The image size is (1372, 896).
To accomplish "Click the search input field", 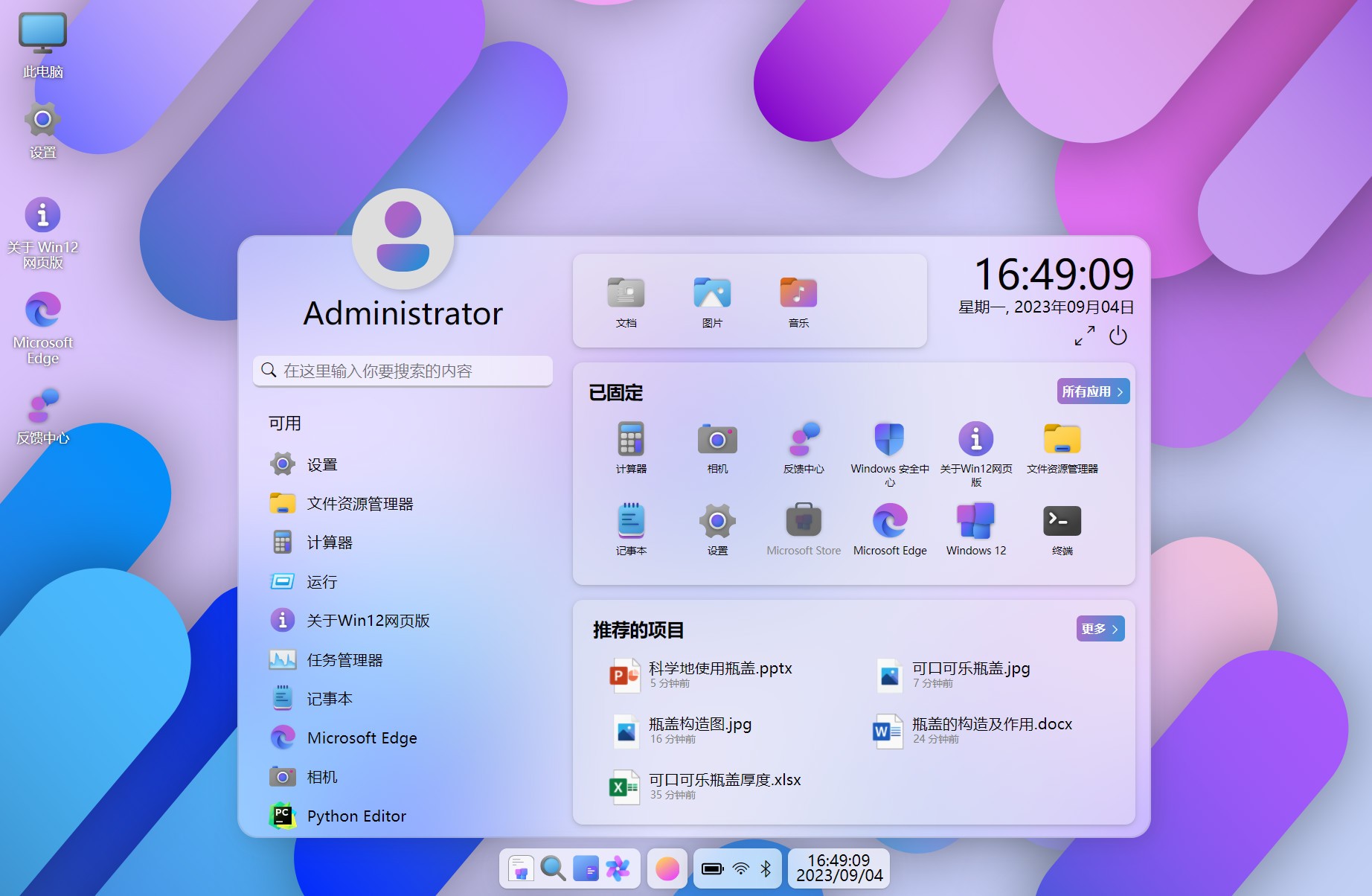I will (403, 371).
